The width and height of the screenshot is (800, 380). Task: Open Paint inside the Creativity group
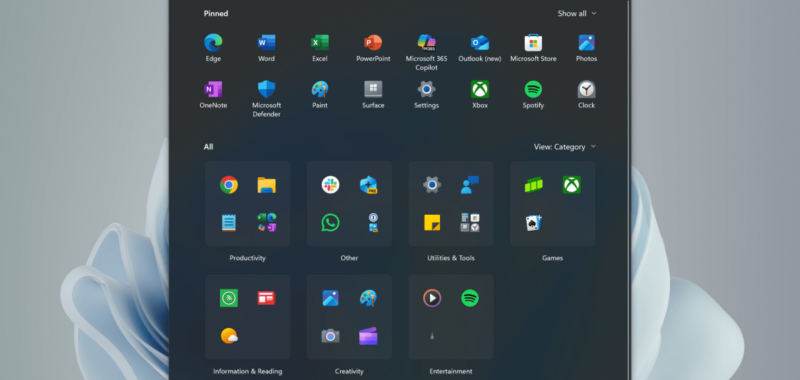368,298
